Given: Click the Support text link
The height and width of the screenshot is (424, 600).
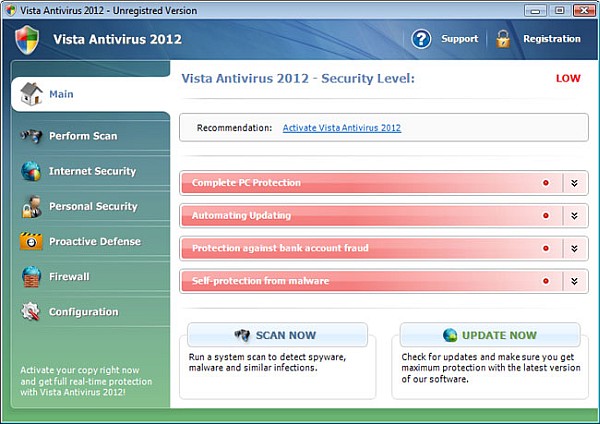Looking at the screenshot, I should point(460,39).
